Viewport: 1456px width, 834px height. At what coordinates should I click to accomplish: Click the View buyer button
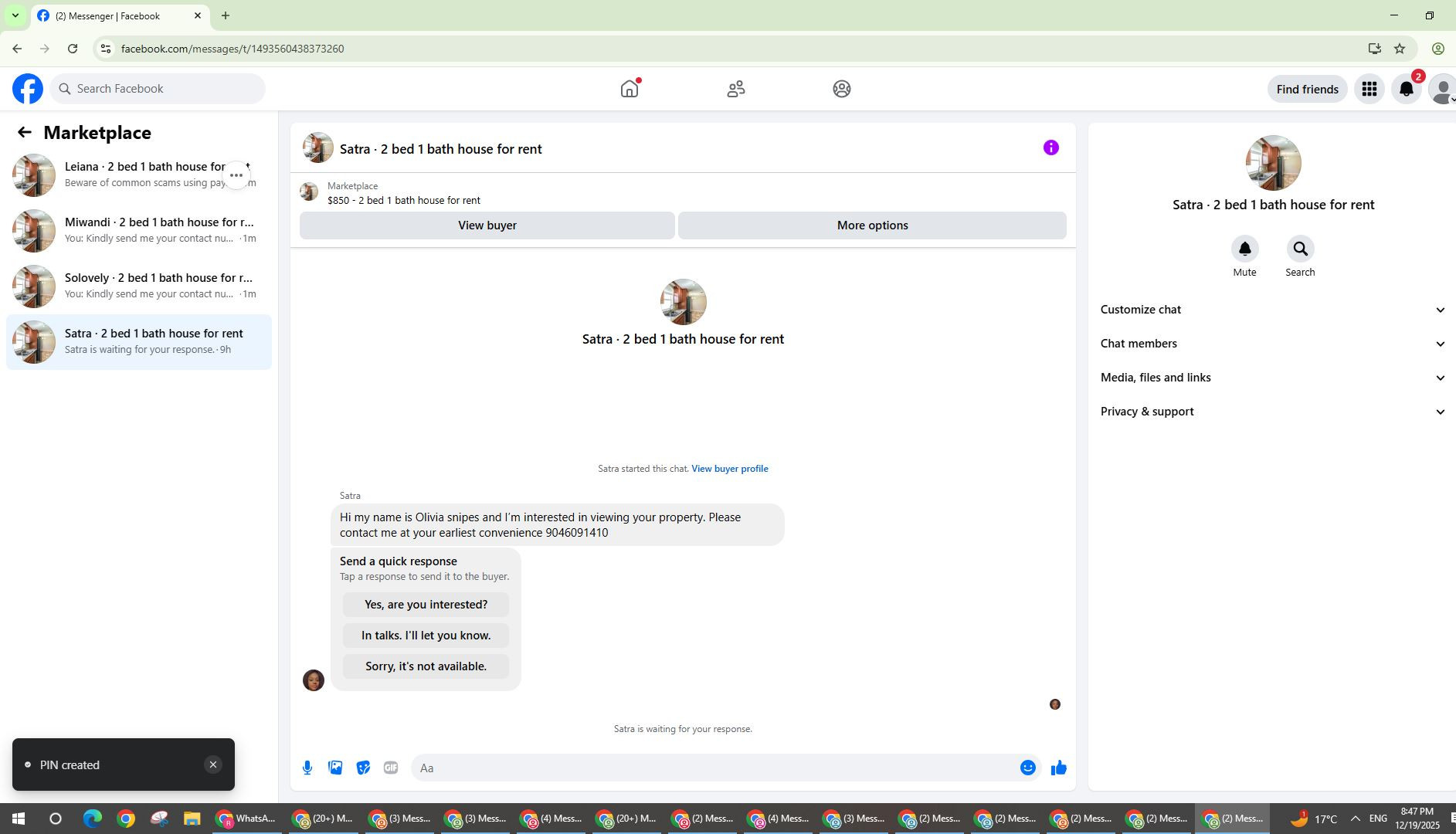coord(487,225)
